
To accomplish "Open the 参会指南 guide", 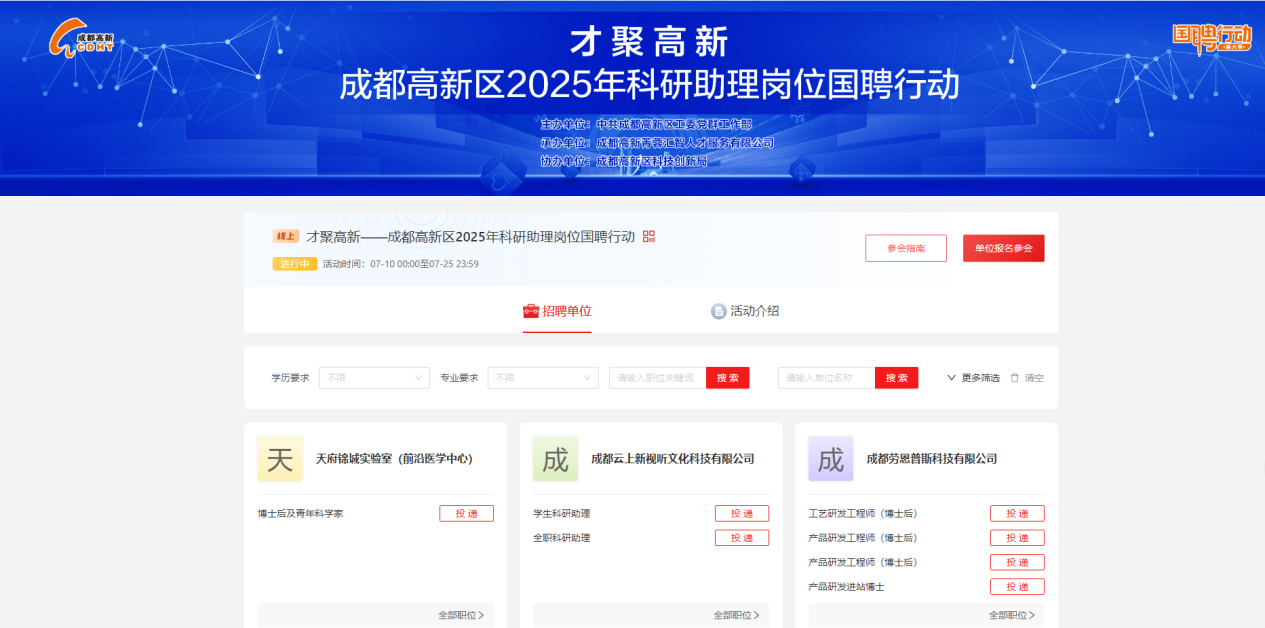I will click(x=905, y=248).
